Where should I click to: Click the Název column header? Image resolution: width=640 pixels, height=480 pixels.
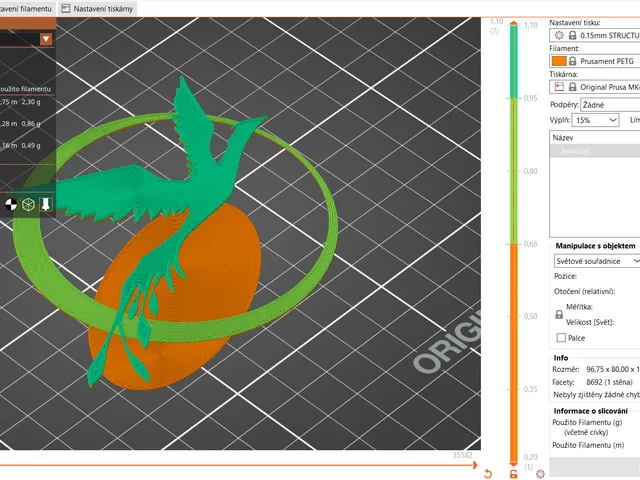[563, 138]
